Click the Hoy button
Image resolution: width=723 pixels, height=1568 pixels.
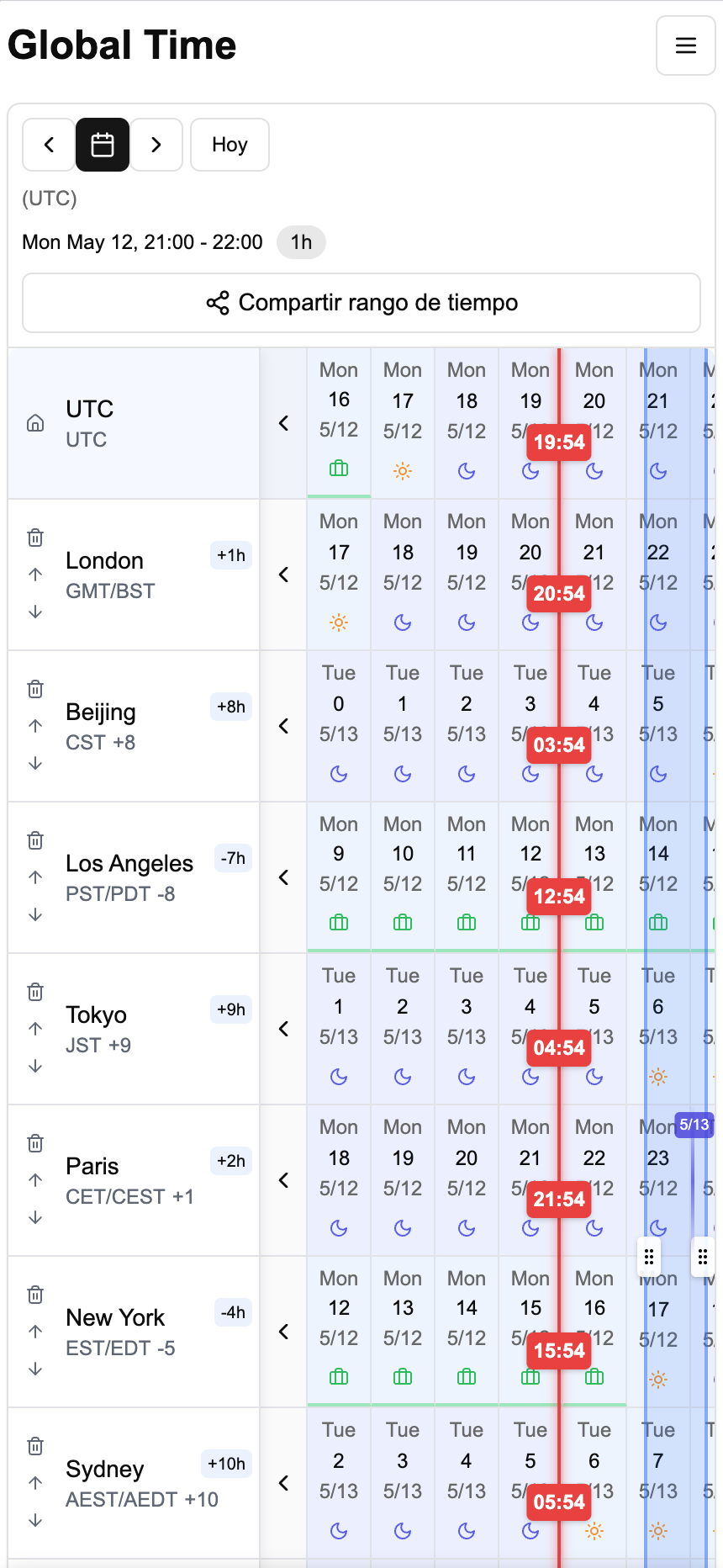tap(230, 145)
